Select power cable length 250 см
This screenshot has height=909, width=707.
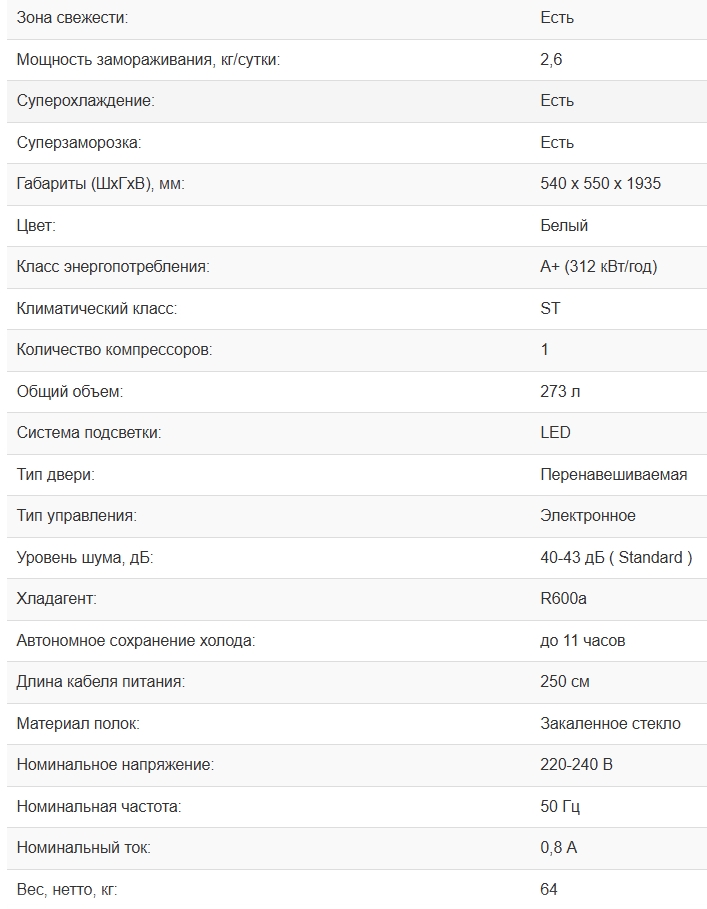564,681
